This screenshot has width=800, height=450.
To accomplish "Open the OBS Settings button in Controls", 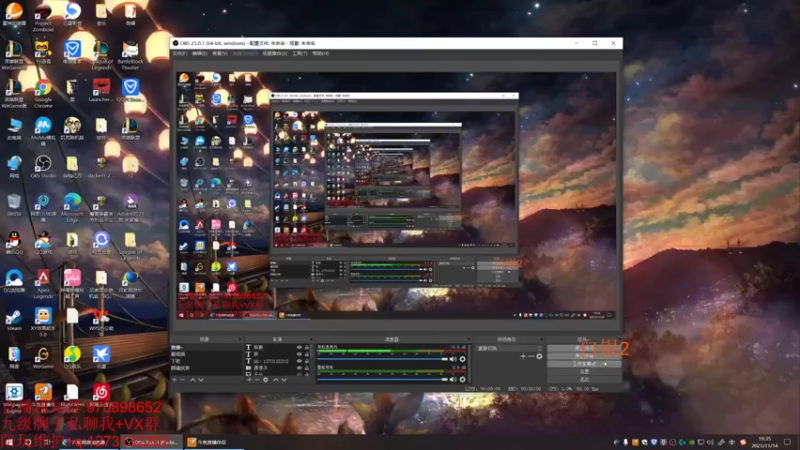I will (x=584, y=372).
